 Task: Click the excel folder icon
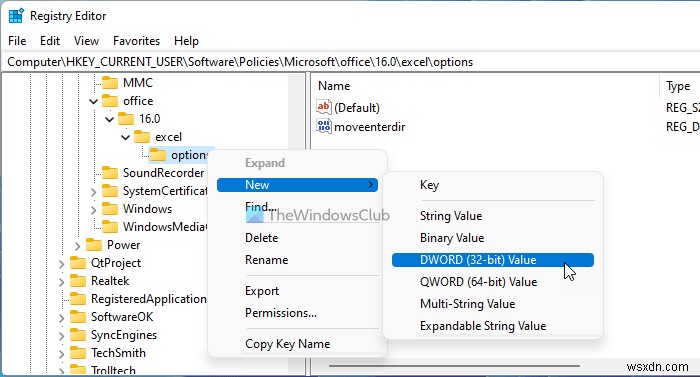point(142,137)
